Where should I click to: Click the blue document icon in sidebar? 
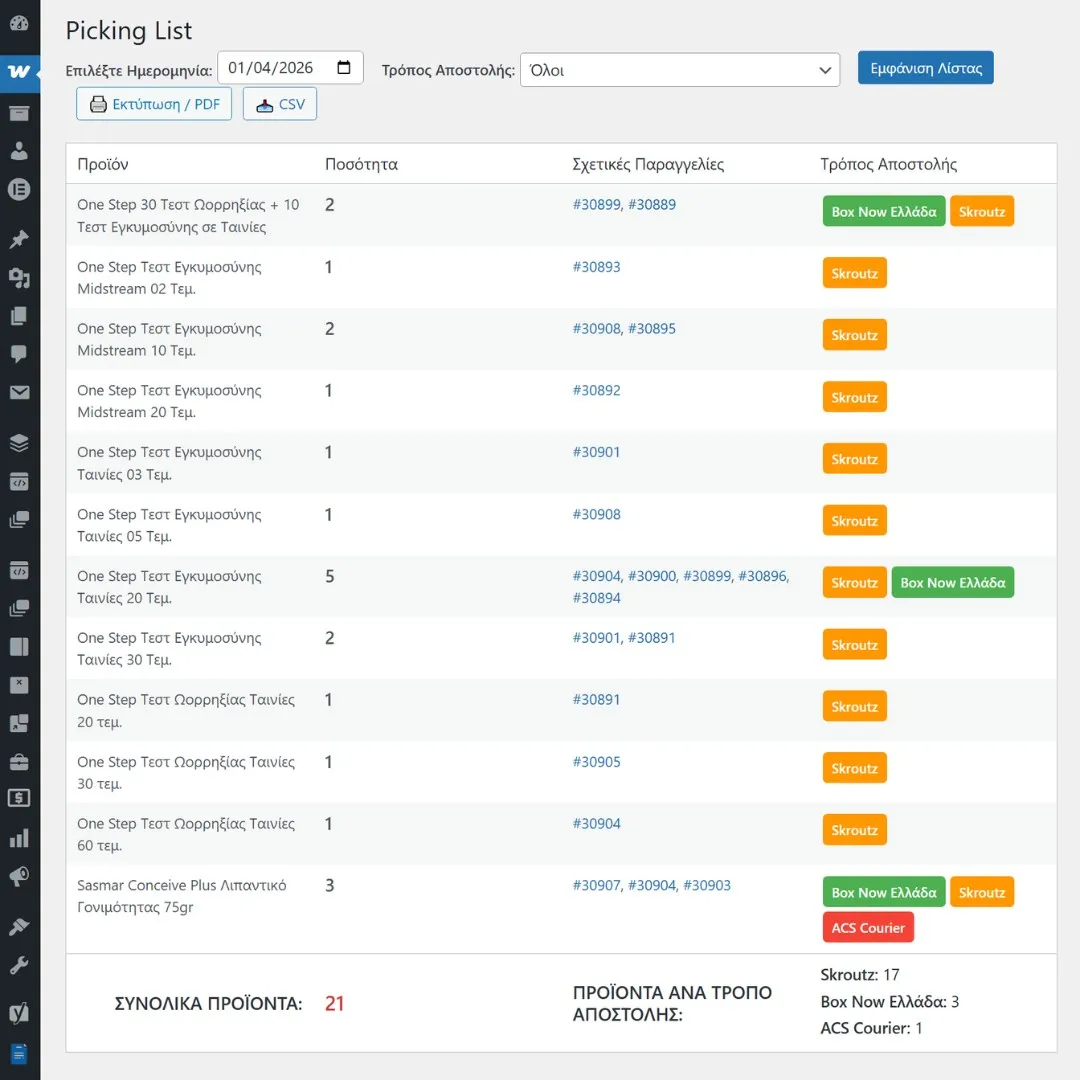pyautogui.click(x=19, y=1053)
